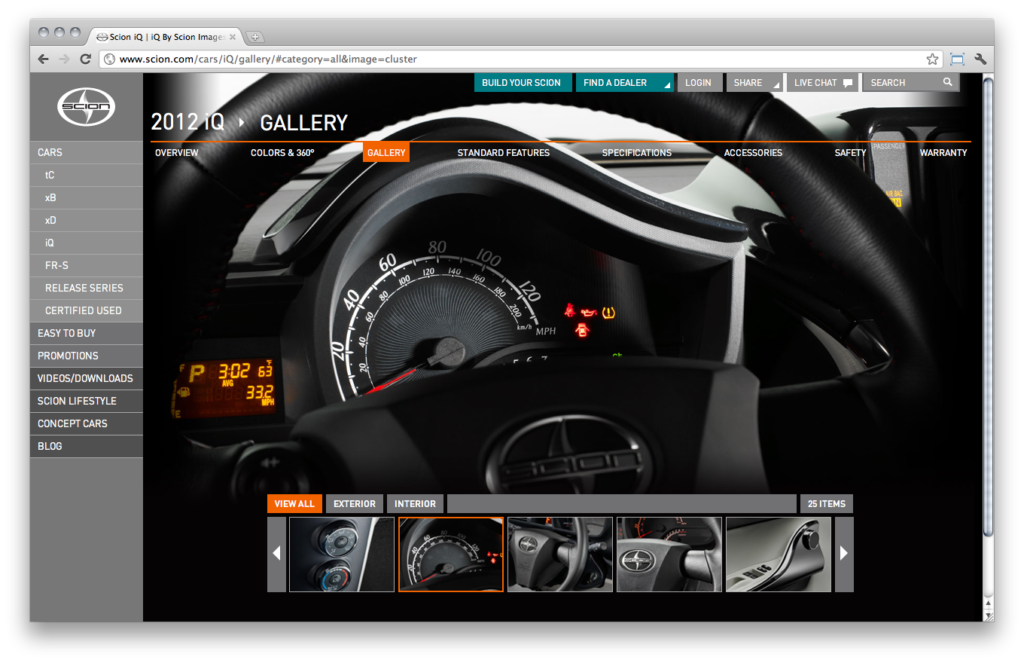Screen dimensions: 1024x663
Task: Select the tC model in the sidebar
Action: [86, 175]
